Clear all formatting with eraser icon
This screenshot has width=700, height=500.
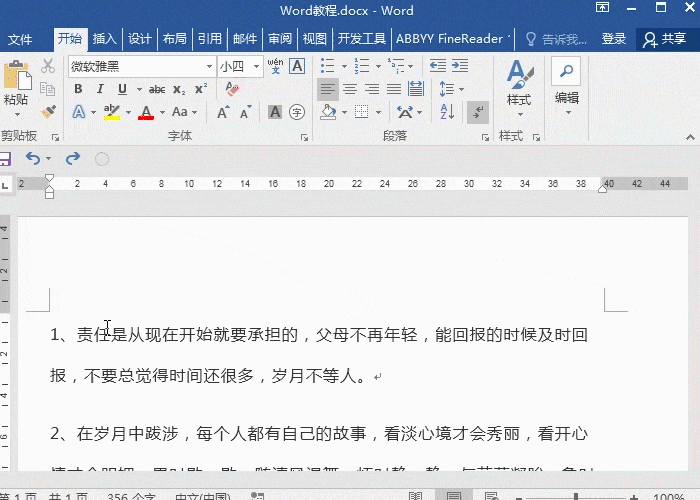click(232, 89)
